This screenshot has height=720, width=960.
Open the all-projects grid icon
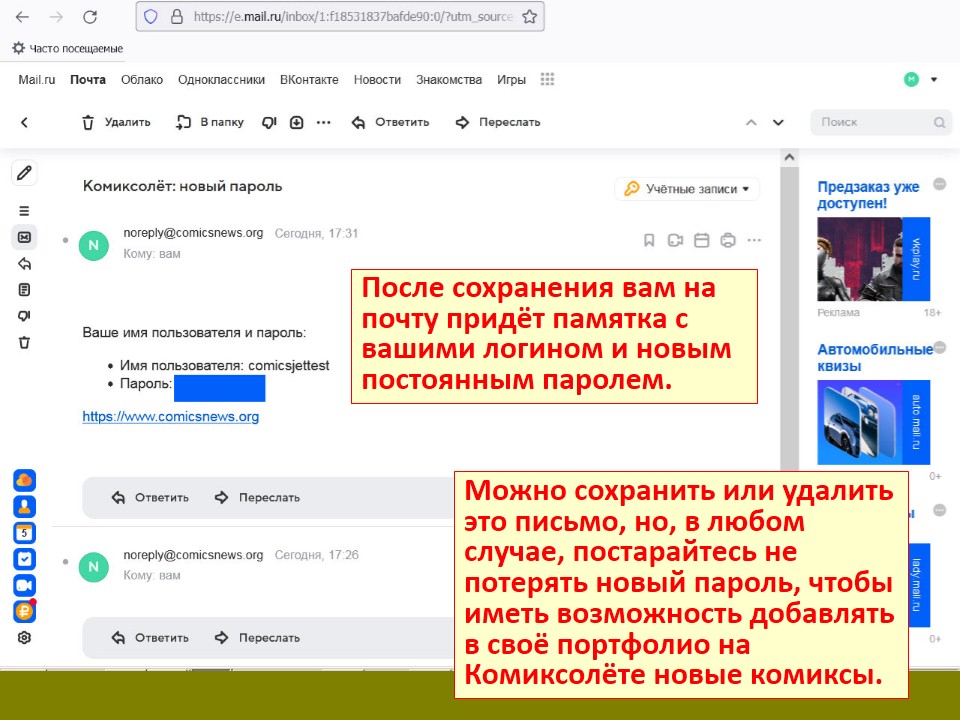[547, 79]
